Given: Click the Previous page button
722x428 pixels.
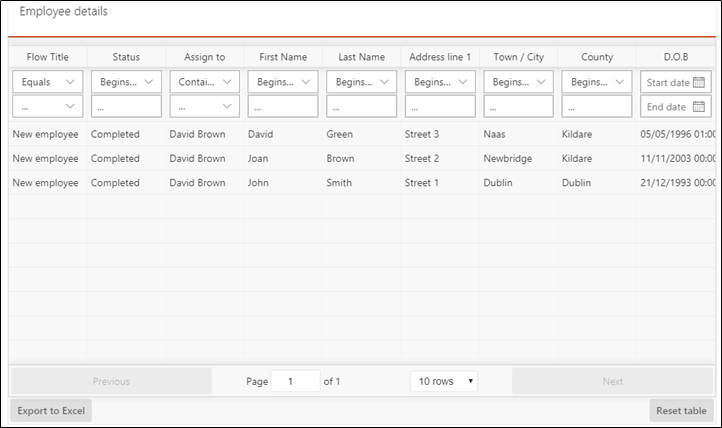Looking at the screenshot, I should pos(111,381).
